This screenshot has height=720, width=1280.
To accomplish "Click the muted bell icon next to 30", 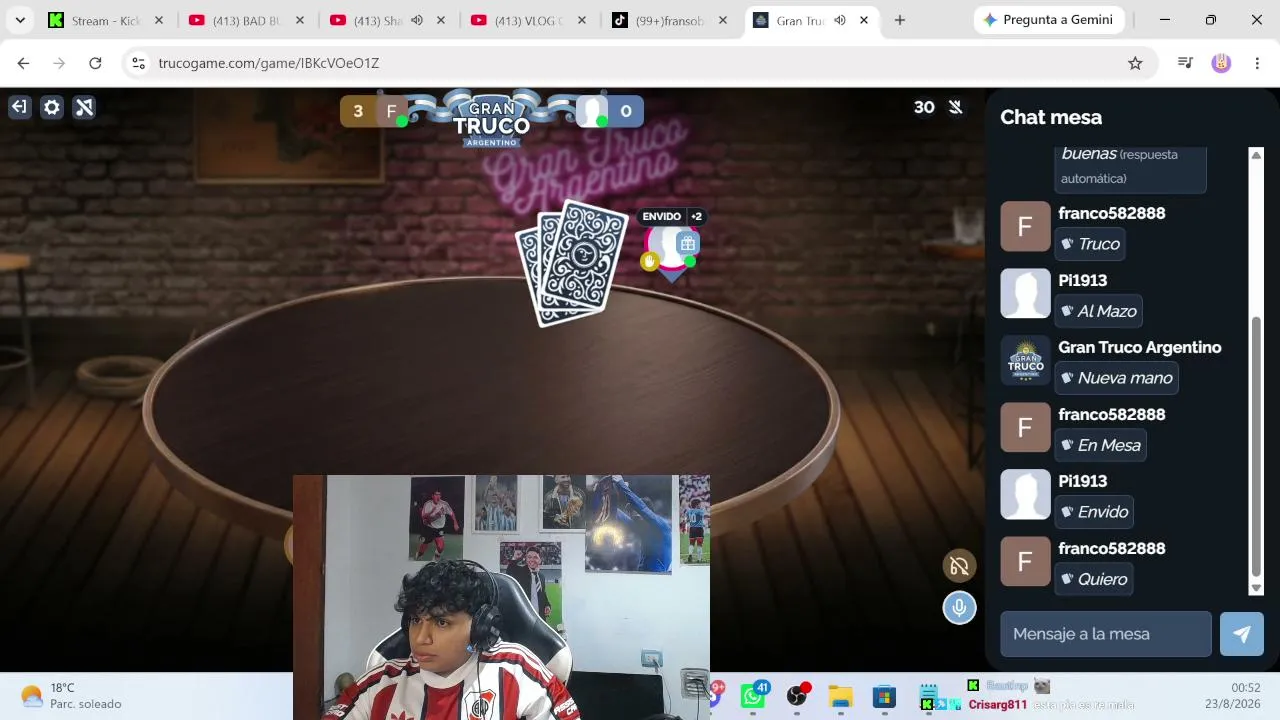I will click(956, 107).
